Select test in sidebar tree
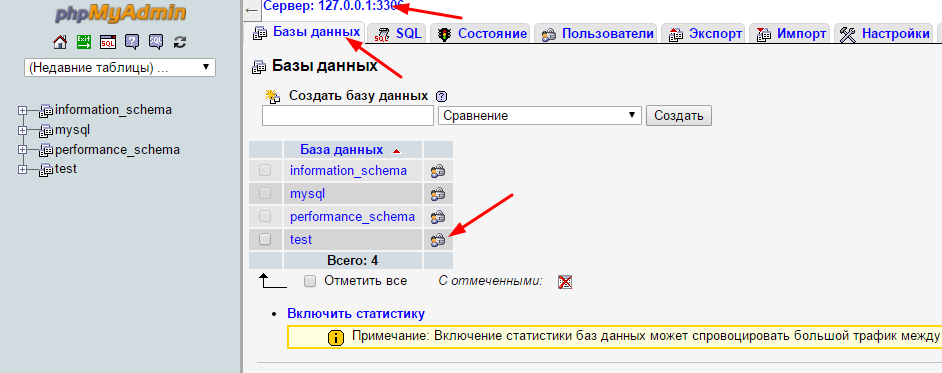This screenshot has width=942, height=373. [x=66, y=169]
